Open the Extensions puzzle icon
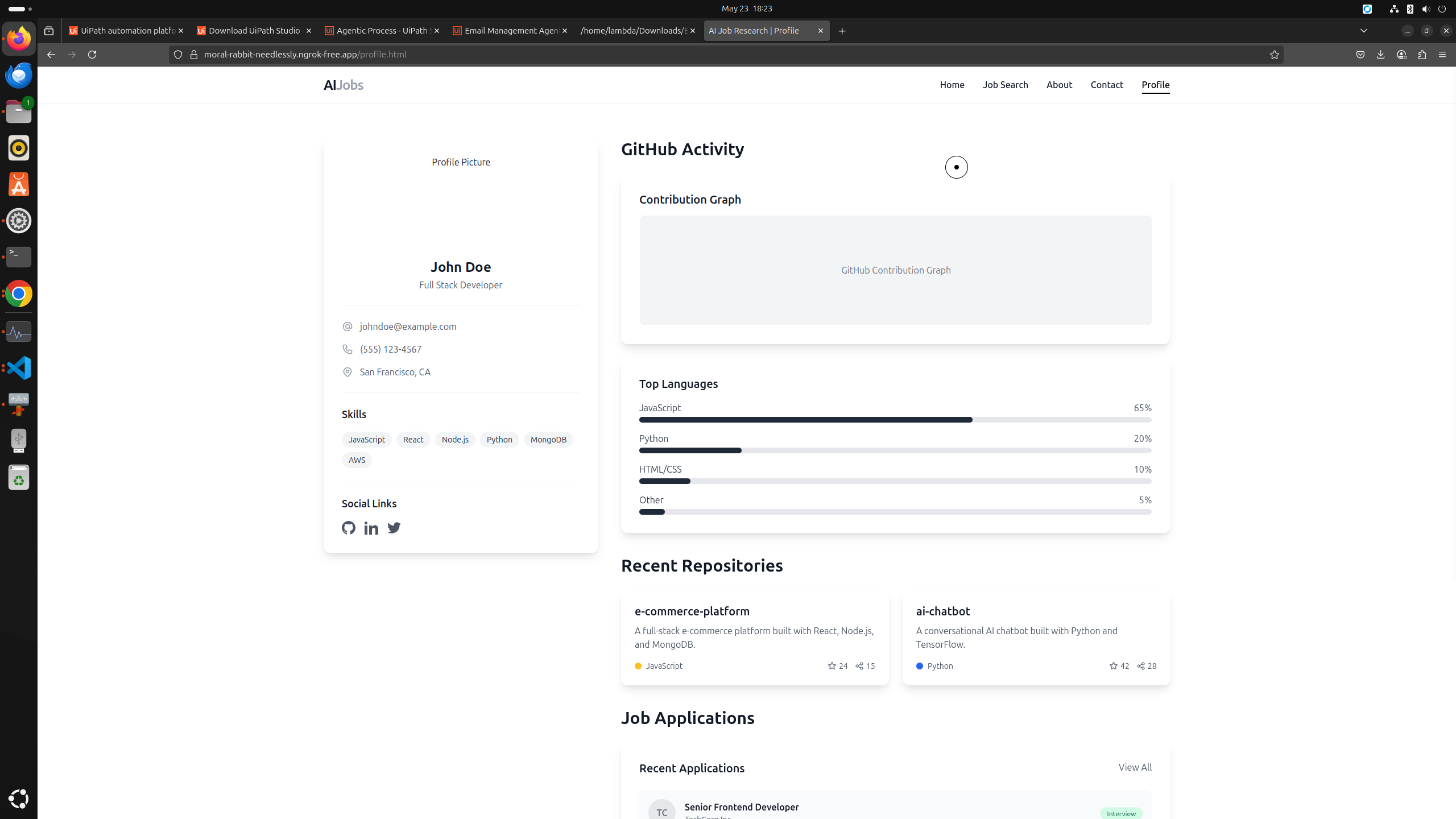Image resolution: width=1456 pixels, height=819 pixels. 1422,55
